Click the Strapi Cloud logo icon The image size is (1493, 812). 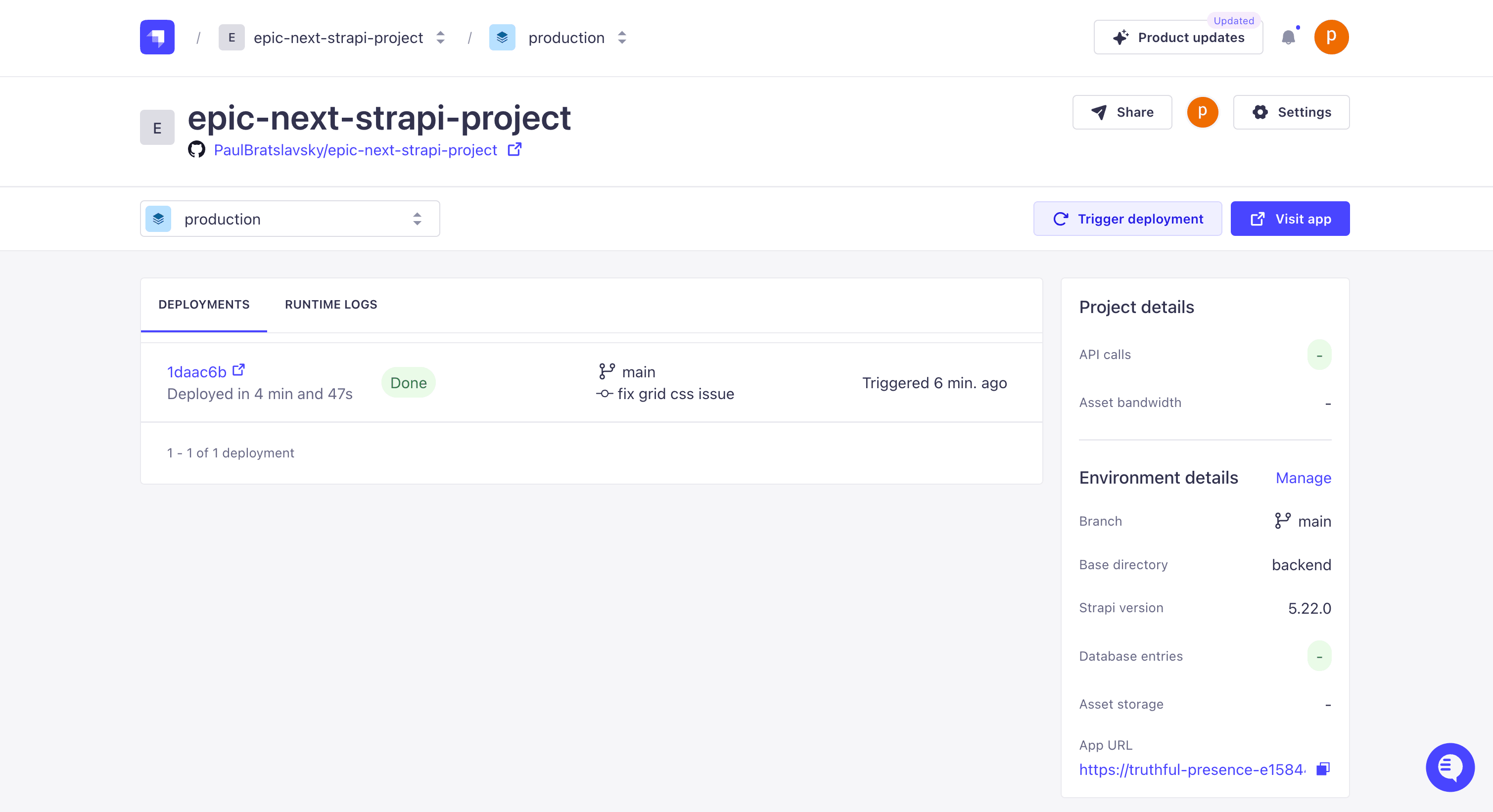tap(157, 37)
